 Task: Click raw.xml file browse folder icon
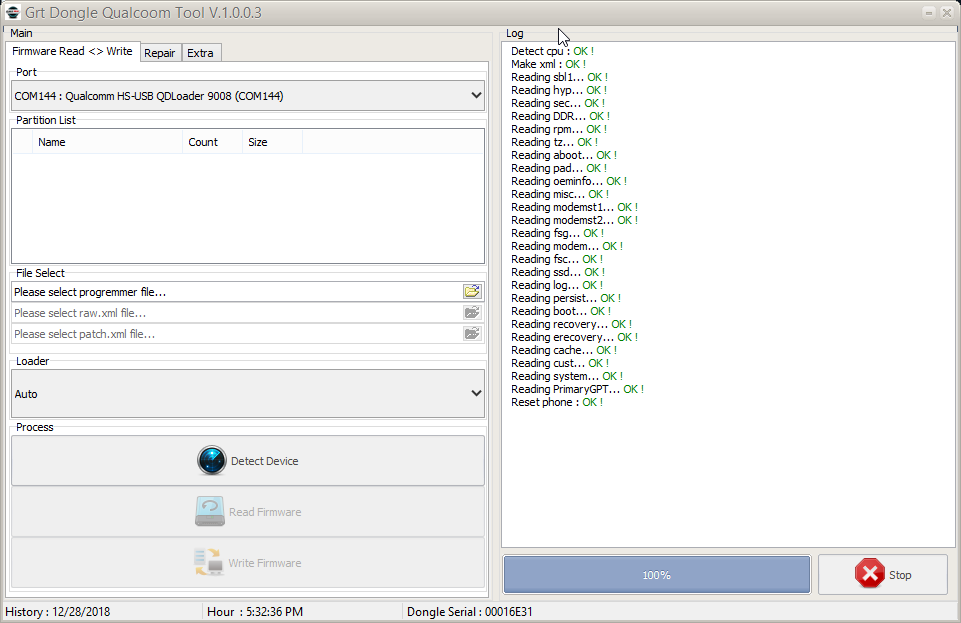(x=472, y=312)
